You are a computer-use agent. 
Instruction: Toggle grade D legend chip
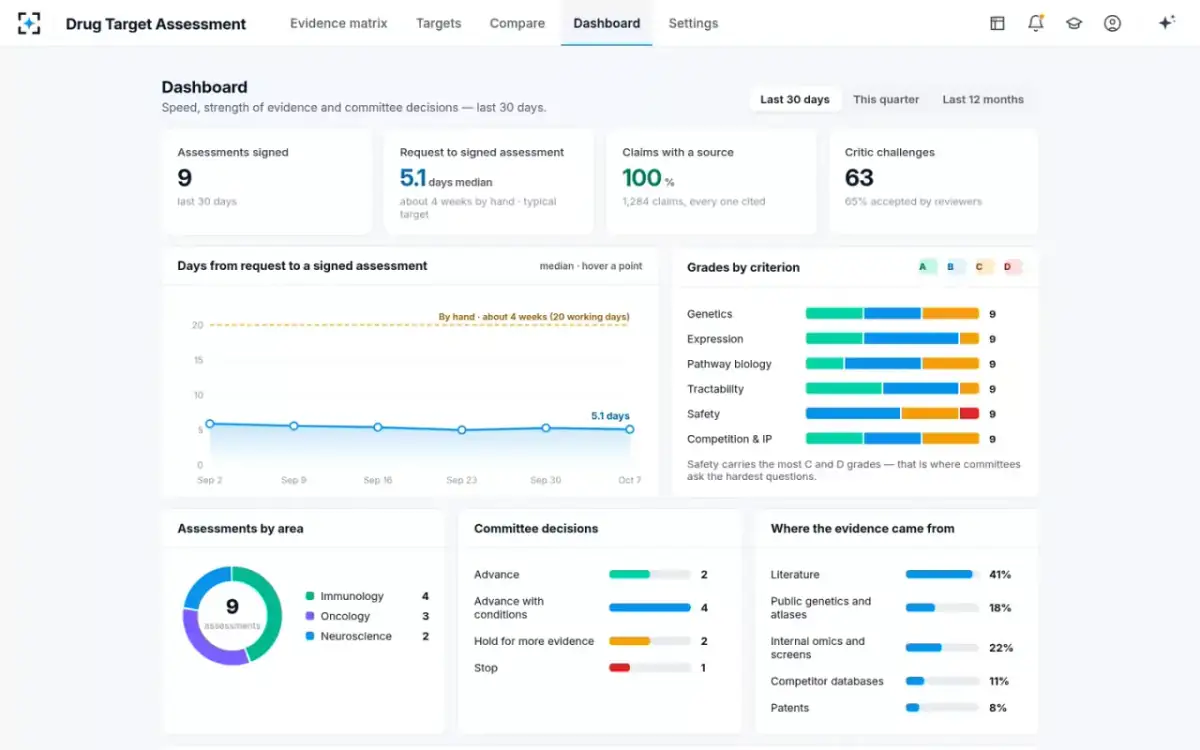pyautogui.click(x=1011, y=267)
